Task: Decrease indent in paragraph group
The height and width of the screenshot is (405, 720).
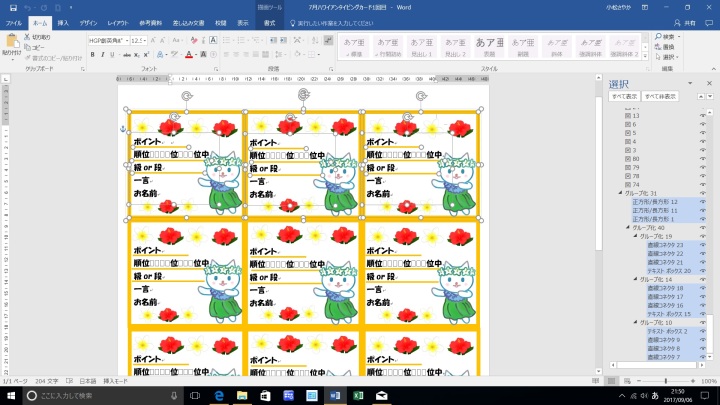Action: pyautogui.click(x=274, y=40)
